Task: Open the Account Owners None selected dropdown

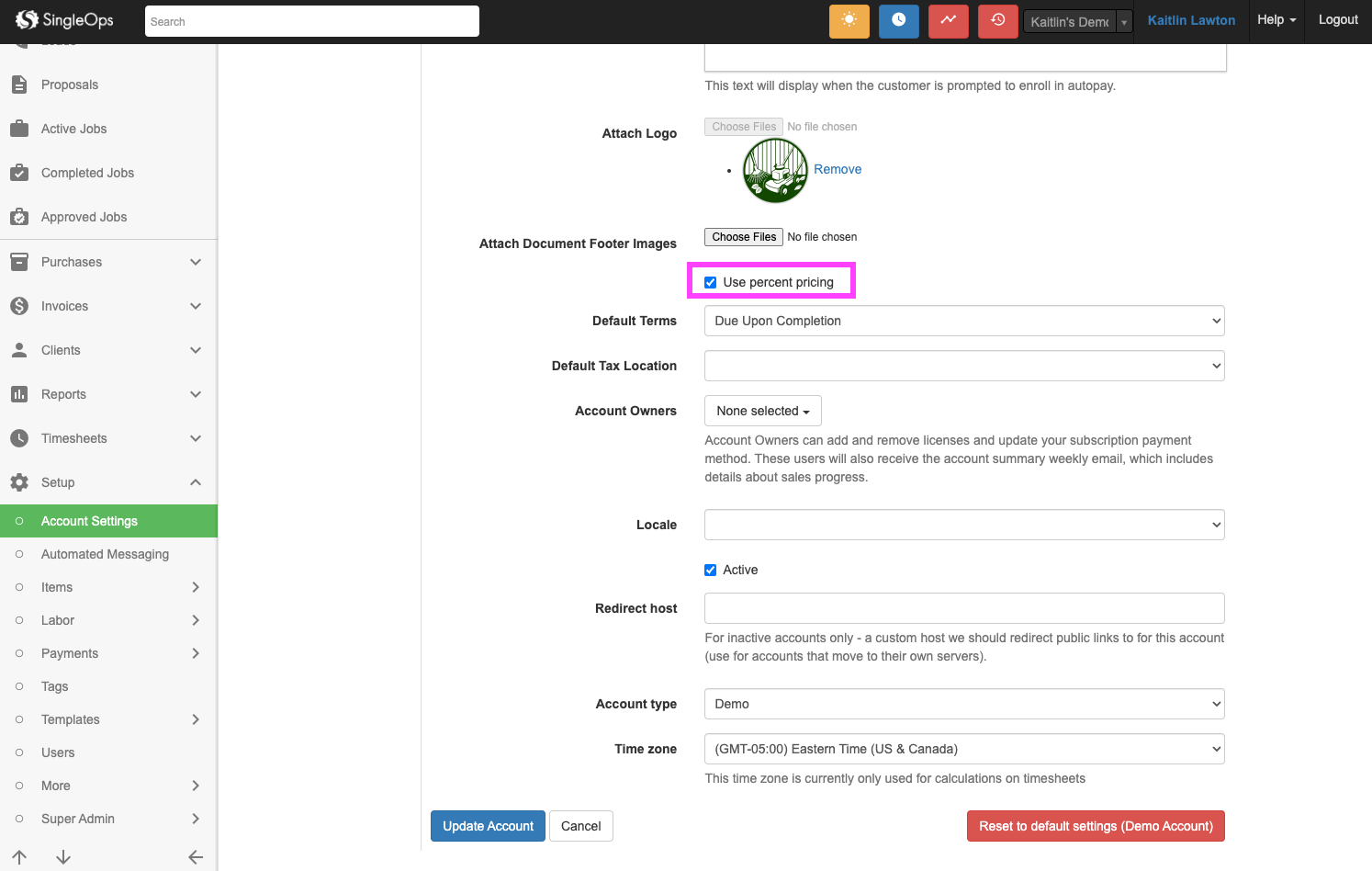Action: pos(762,411)
